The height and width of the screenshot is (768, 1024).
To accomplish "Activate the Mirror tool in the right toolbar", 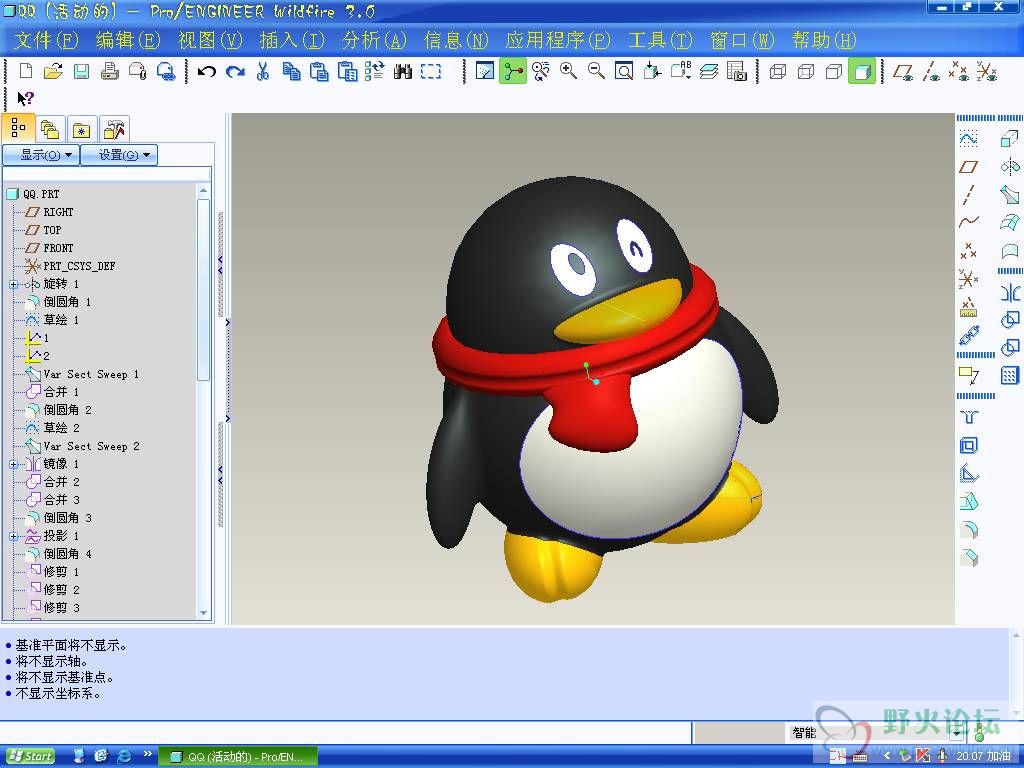I will (1010, 292).
